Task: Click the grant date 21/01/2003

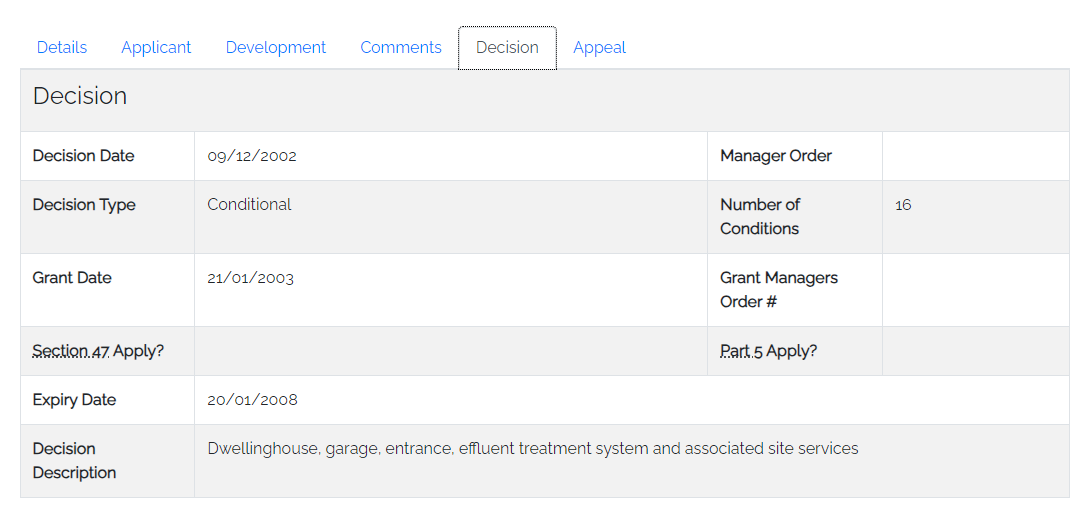Action: (x=251, y=278)
